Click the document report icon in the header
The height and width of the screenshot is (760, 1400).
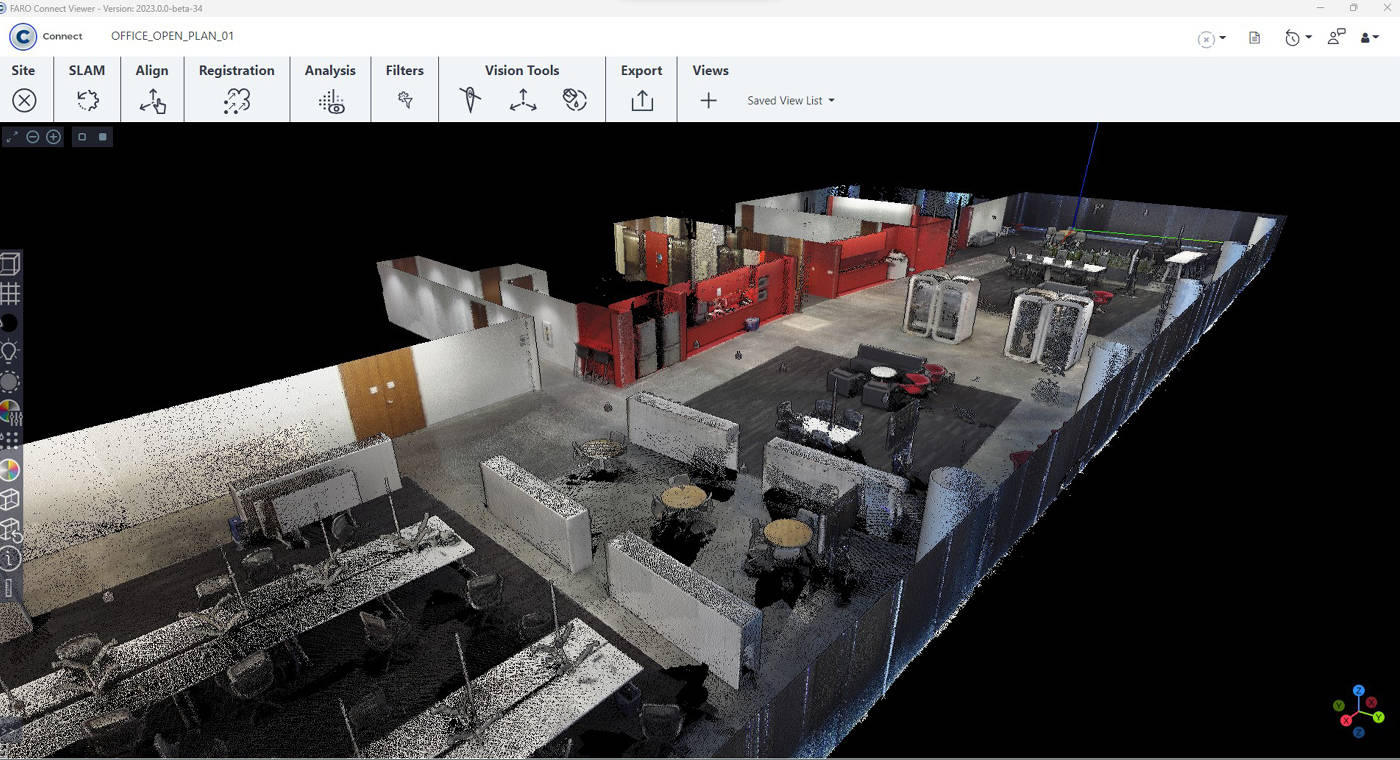pos(1254,36)
